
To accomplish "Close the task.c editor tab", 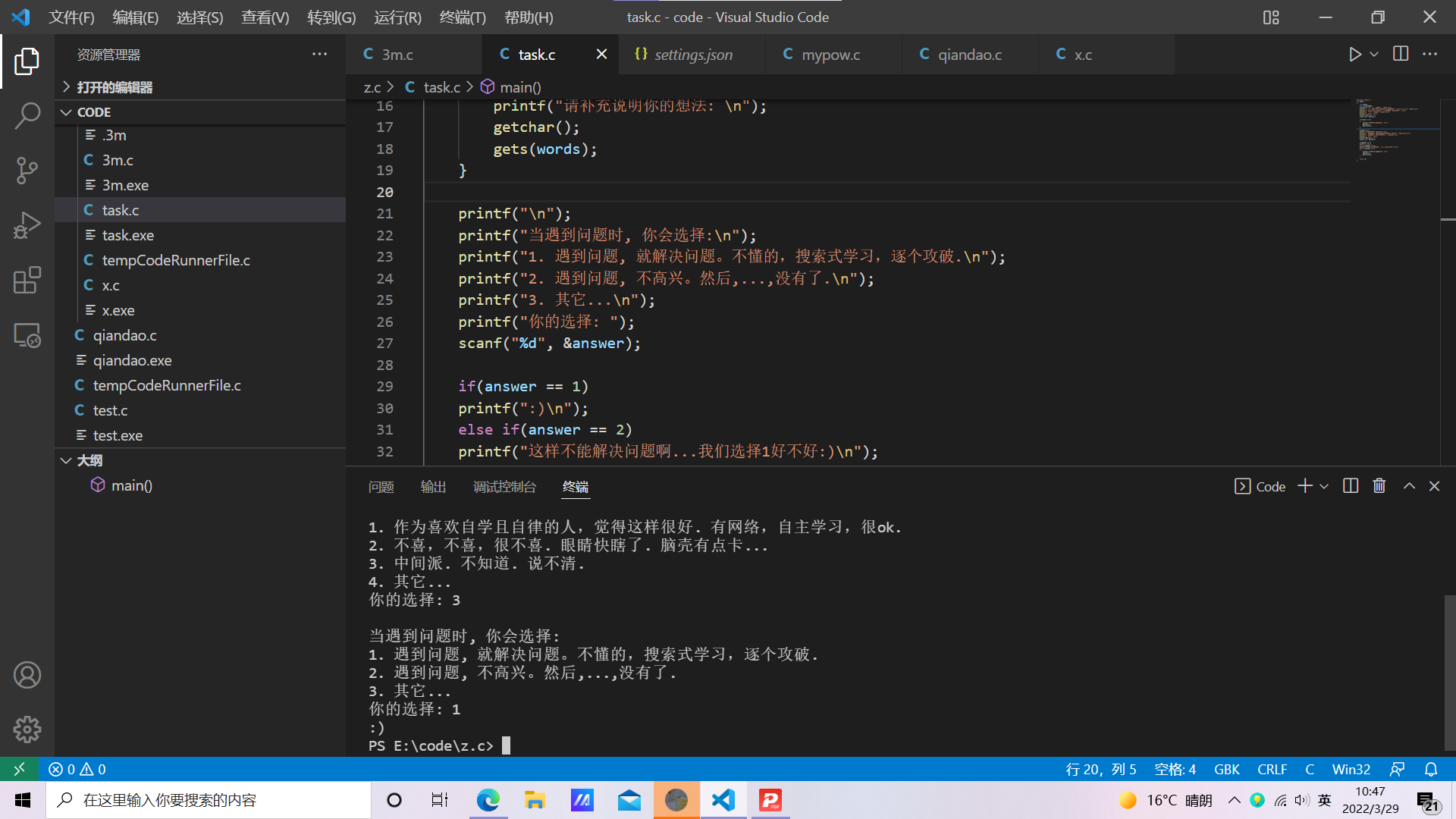I will tap(601, 54).
